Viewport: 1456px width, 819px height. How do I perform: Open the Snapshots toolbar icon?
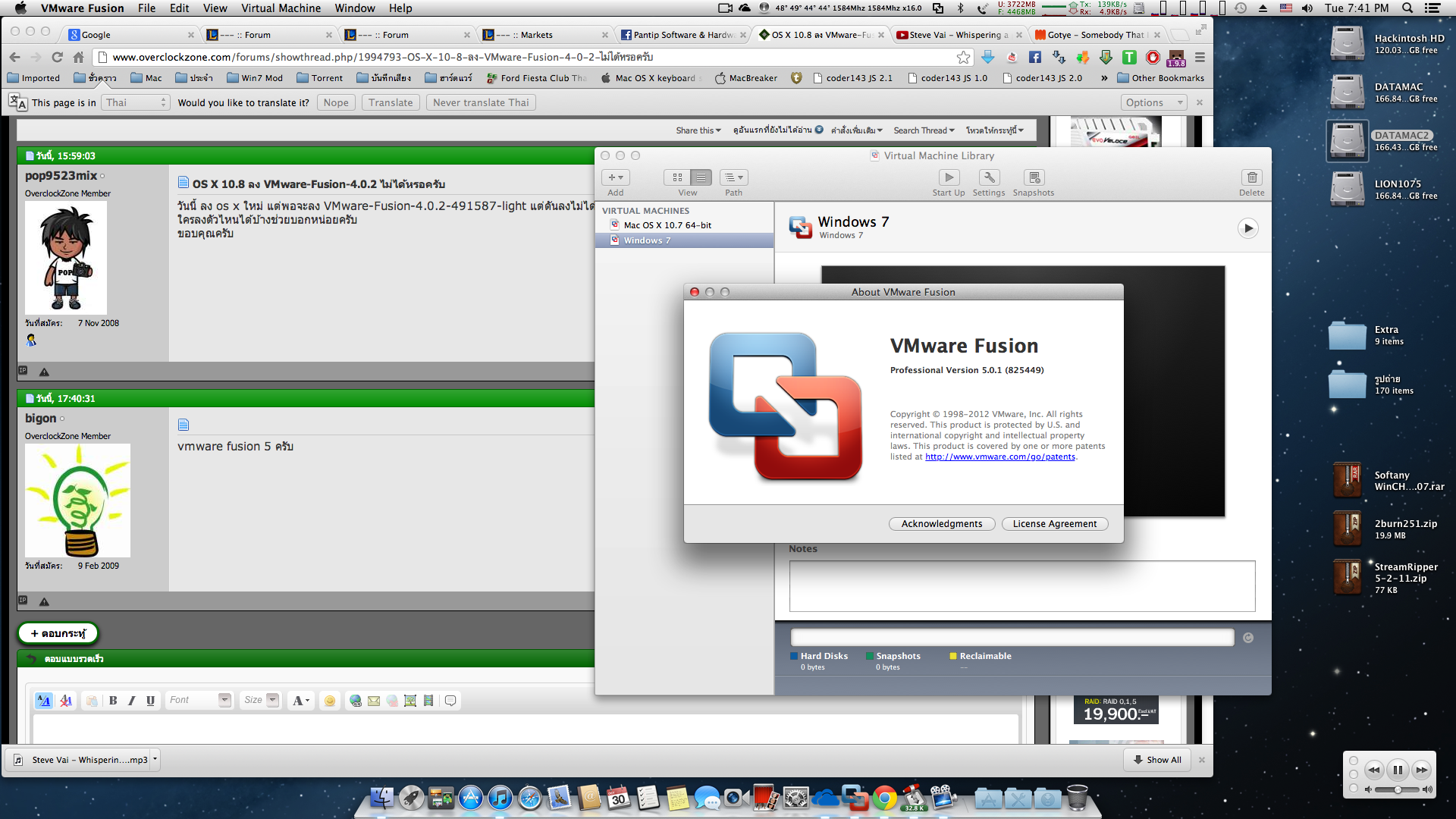[x=1034, y=177]
